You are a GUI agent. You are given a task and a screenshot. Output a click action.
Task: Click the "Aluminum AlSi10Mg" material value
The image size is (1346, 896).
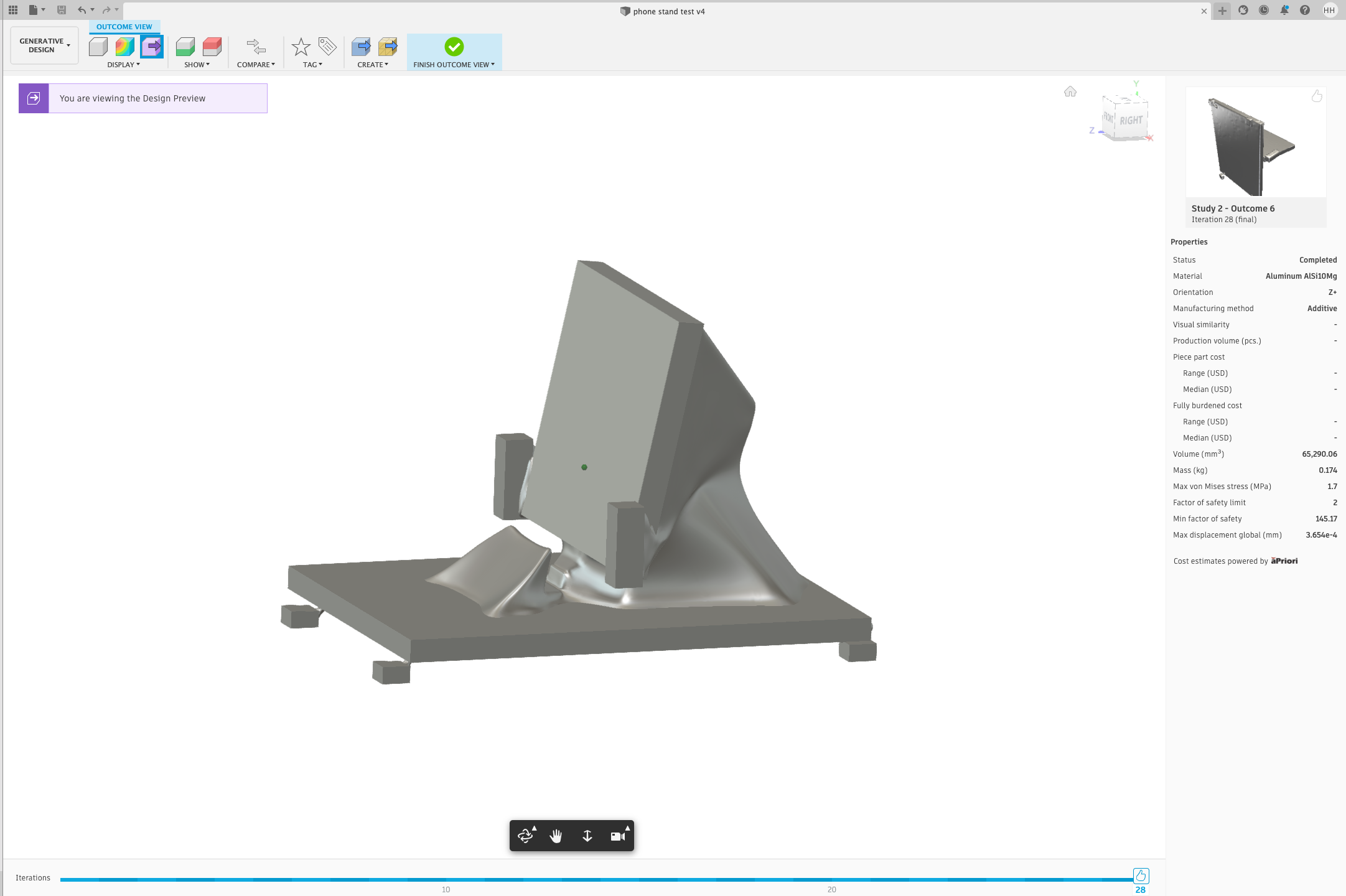click(1301, 276)
